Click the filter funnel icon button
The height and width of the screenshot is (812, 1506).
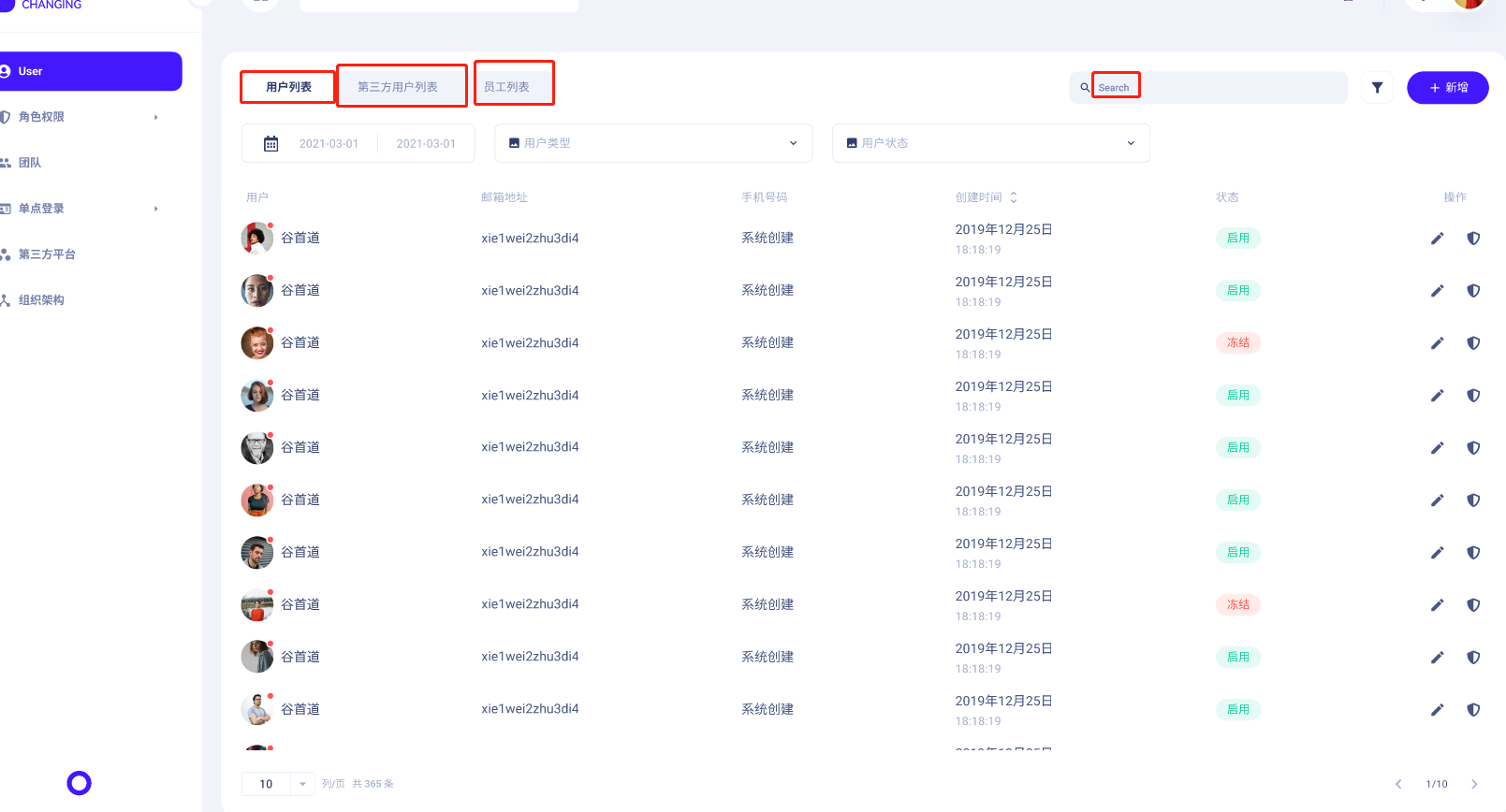tap(1377, 88)
